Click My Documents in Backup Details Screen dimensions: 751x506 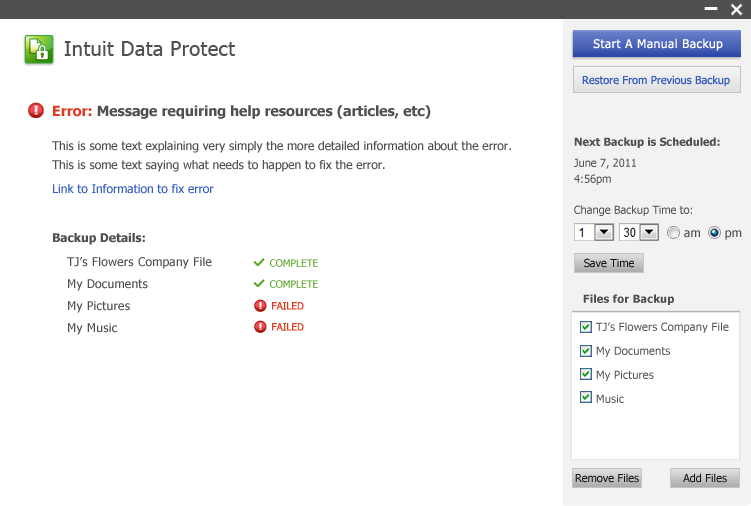coord(107,284)
